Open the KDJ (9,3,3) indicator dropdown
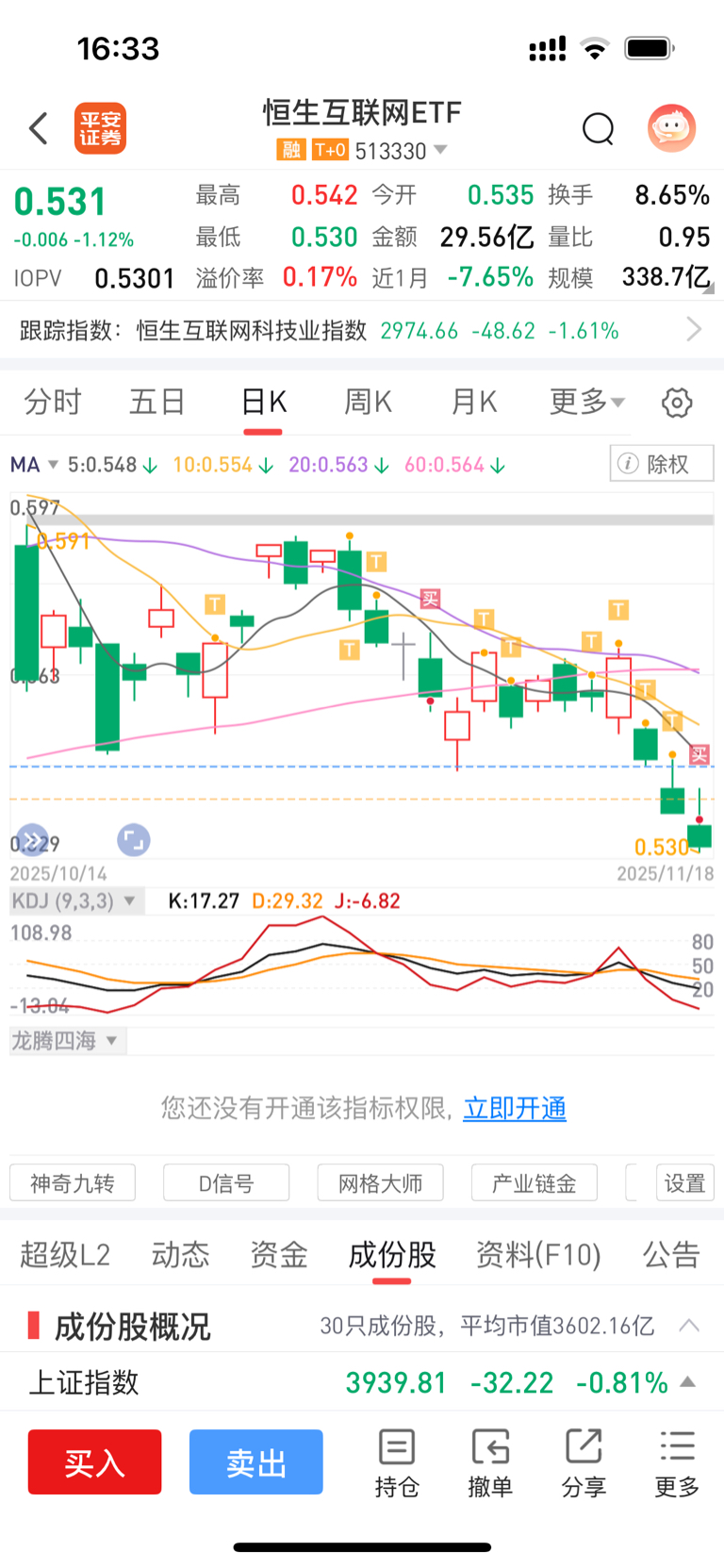This screenshot has width=724, height=1568. click(x=76, y=900)
